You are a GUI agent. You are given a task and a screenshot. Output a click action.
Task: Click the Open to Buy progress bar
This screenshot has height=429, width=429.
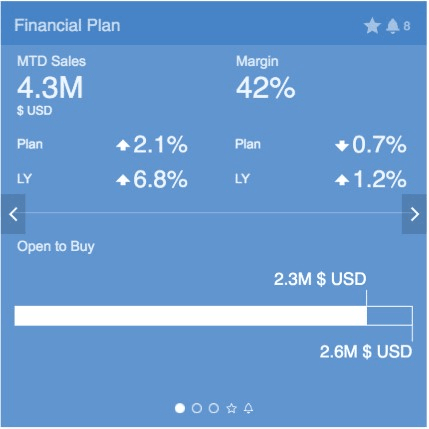(x=214, y=316)
